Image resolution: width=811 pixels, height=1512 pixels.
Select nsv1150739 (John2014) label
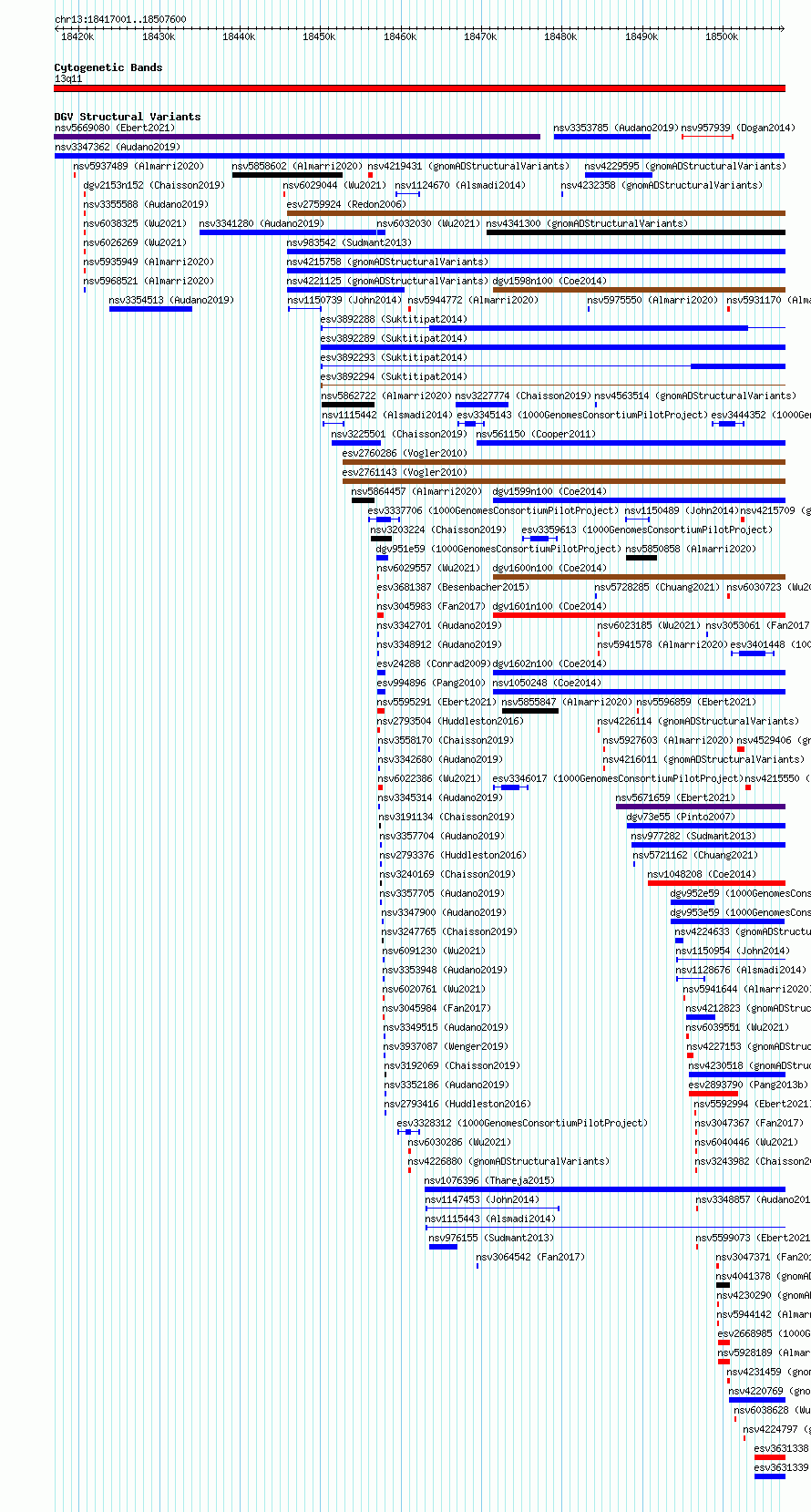(x=344, y=300)
